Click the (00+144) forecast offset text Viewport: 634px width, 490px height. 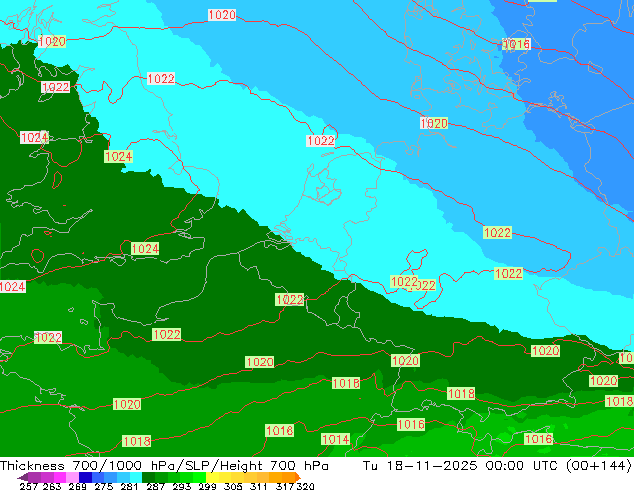[x=599, y=466]
